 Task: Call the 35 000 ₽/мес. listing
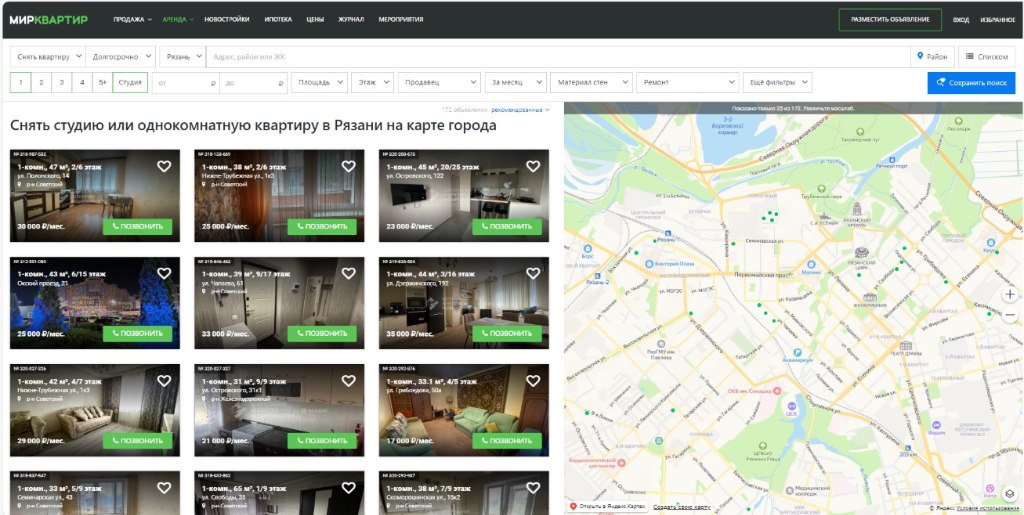coord(507,334)
